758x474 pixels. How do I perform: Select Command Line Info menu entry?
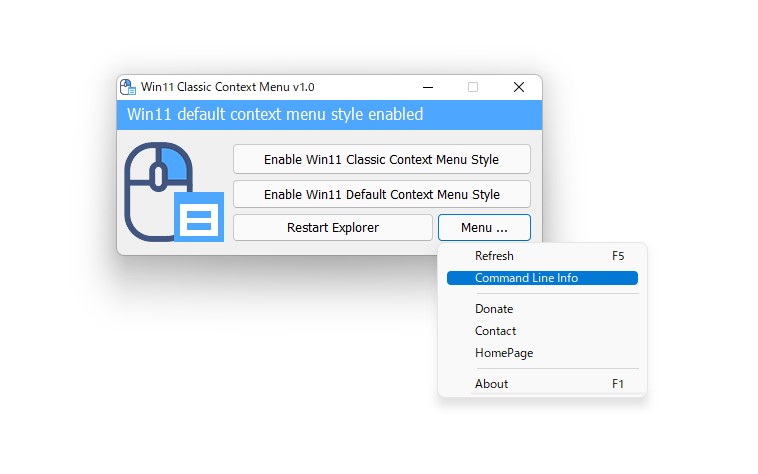click(542, 278)
